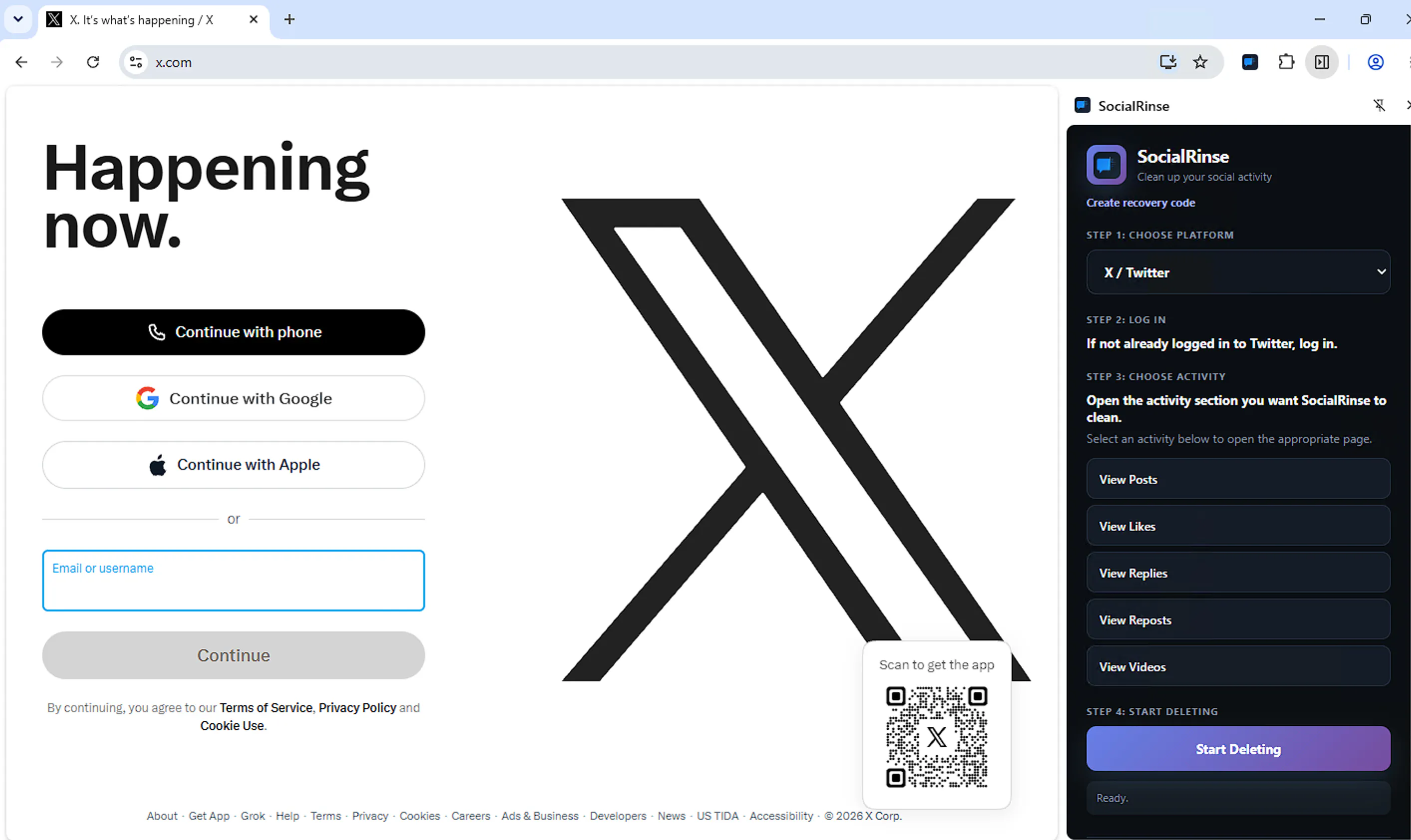Click the SocialRinse extension toolbar icon
The height and width of the screenshot is (840, 1411).
1250,62
